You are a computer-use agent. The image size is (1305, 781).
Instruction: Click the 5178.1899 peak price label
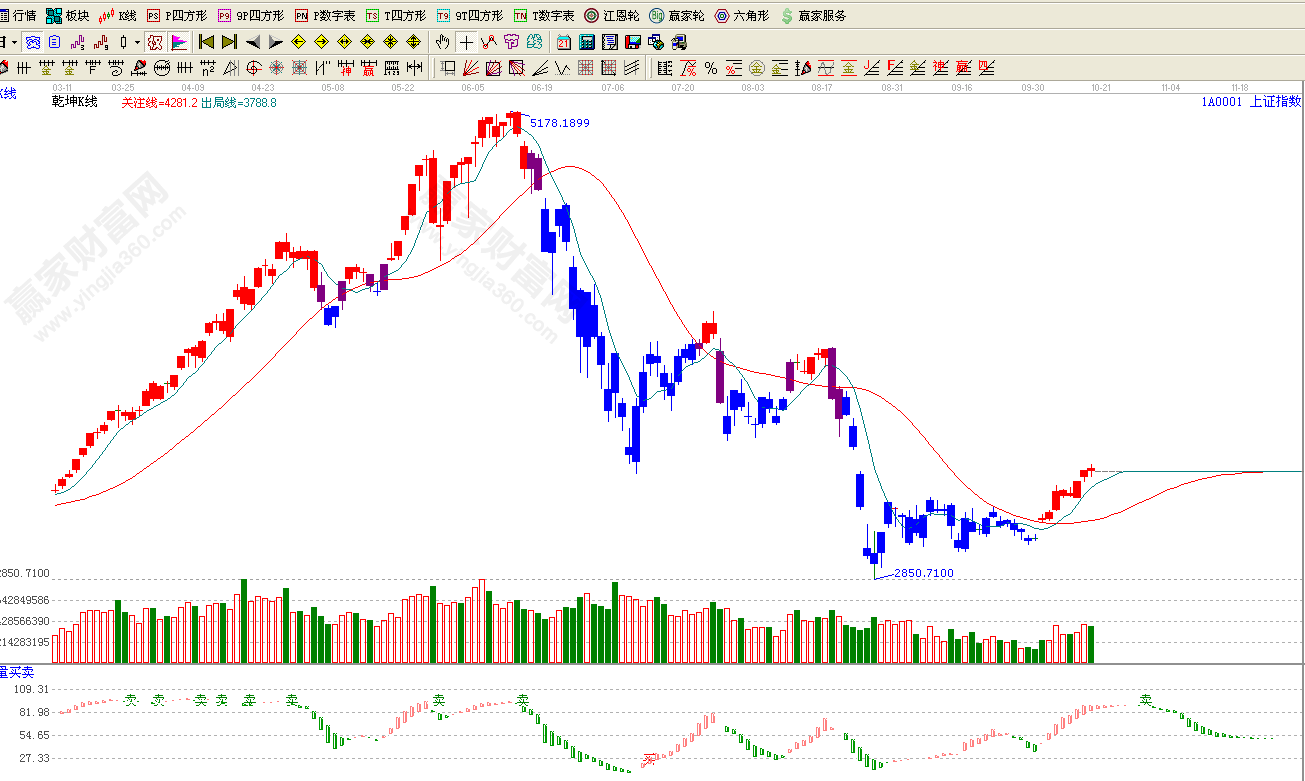click(x=559, y=123)
